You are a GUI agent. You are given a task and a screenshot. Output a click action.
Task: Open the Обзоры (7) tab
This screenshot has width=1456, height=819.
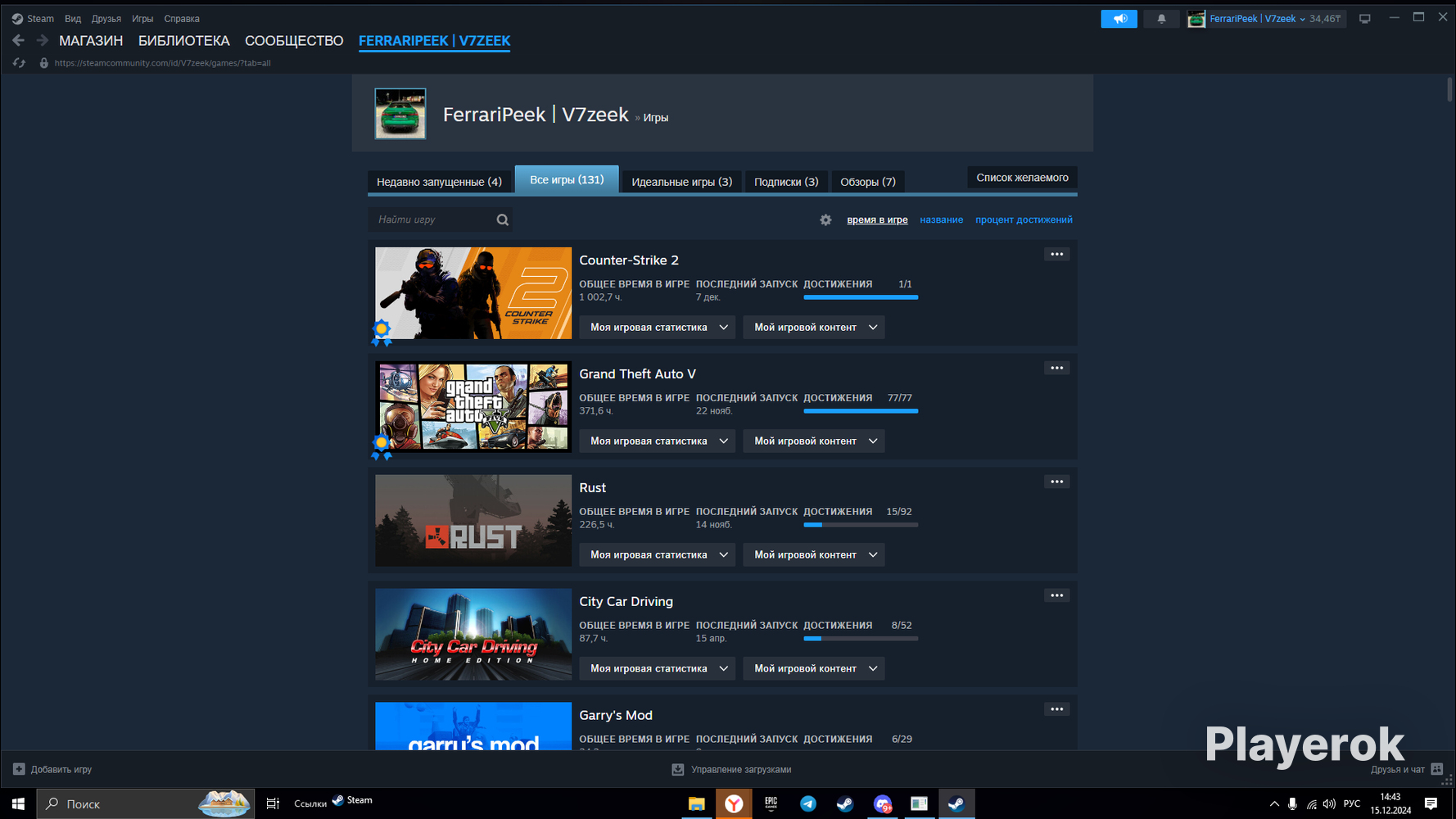(868, 182)
